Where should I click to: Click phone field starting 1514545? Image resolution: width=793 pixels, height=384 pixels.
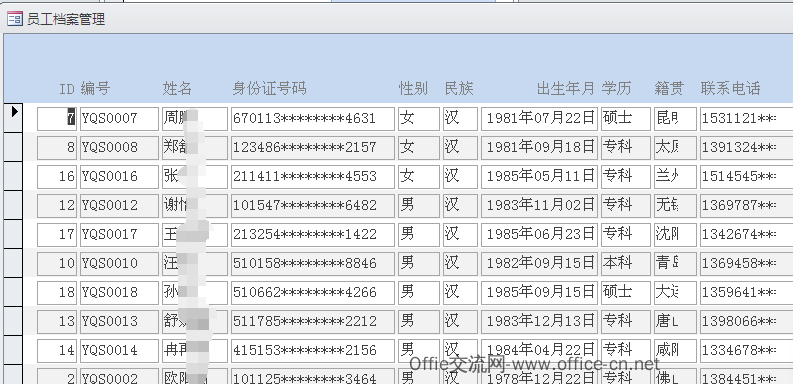pos(746,177)
